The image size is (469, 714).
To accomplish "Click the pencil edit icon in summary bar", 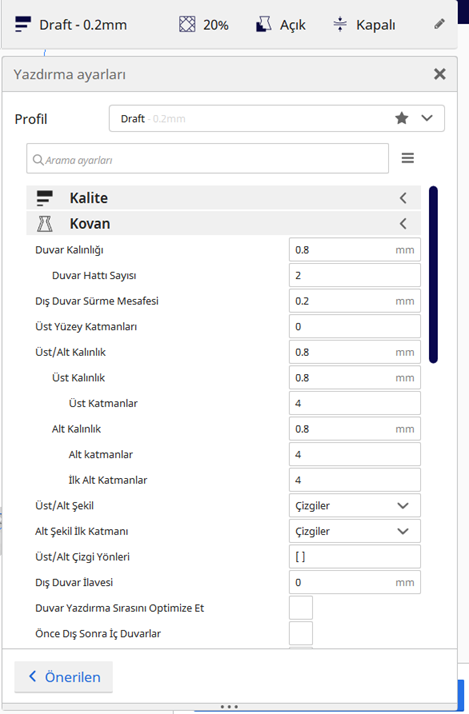I will point(439,24).
